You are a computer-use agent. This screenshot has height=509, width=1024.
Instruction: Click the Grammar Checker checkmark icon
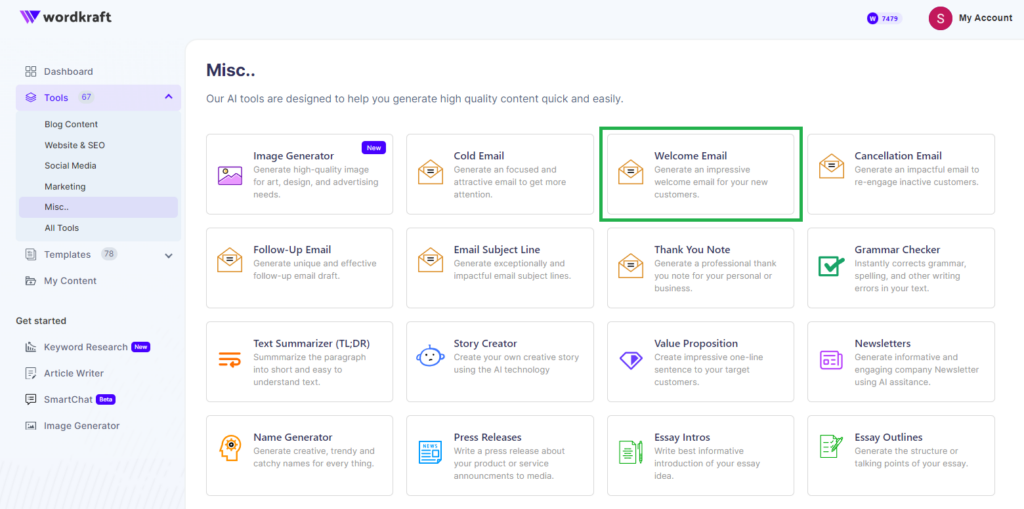[831, 267]
